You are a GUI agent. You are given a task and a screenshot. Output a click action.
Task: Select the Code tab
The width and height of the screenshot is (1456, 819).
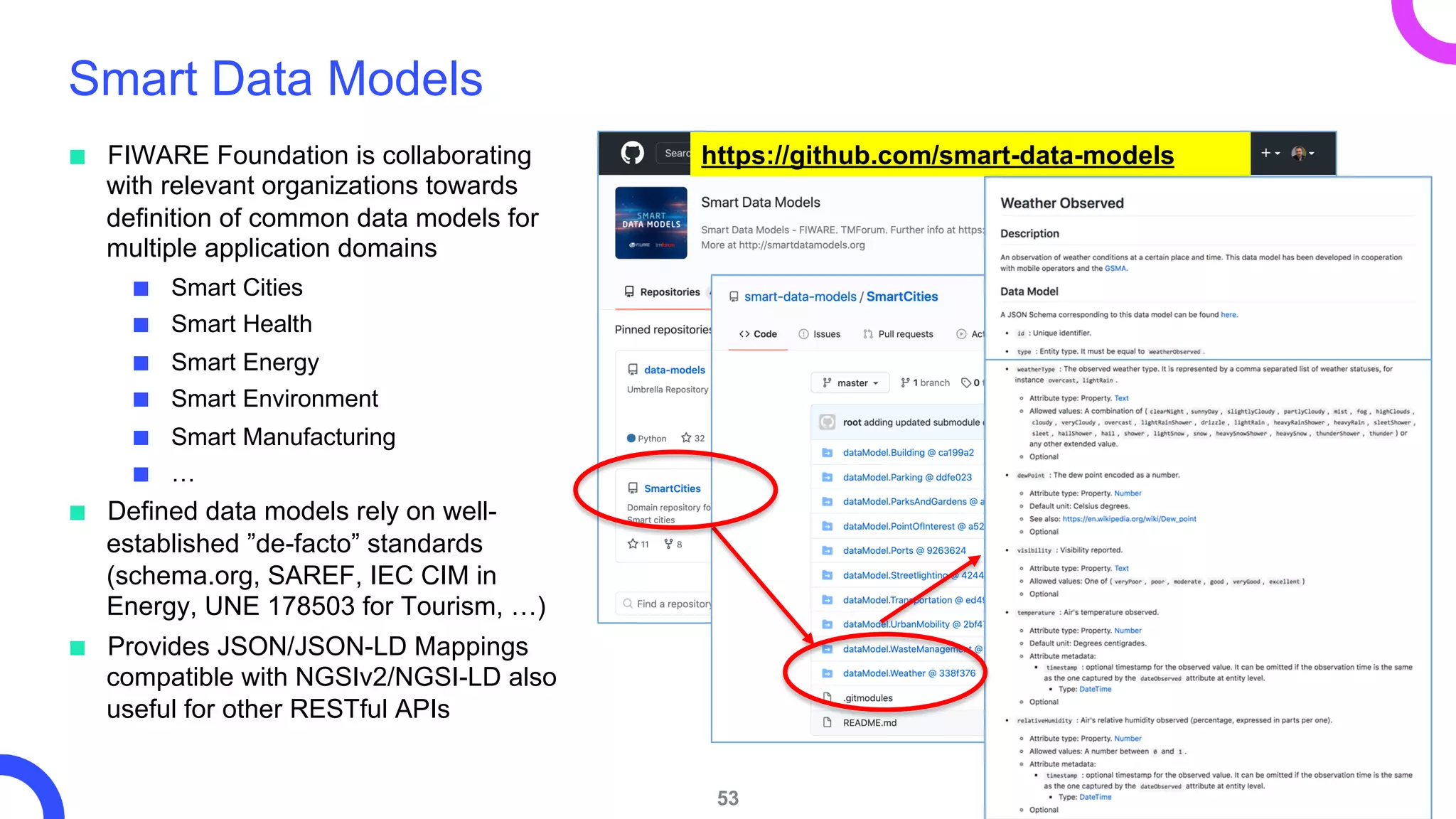click(x=758, y=334)
